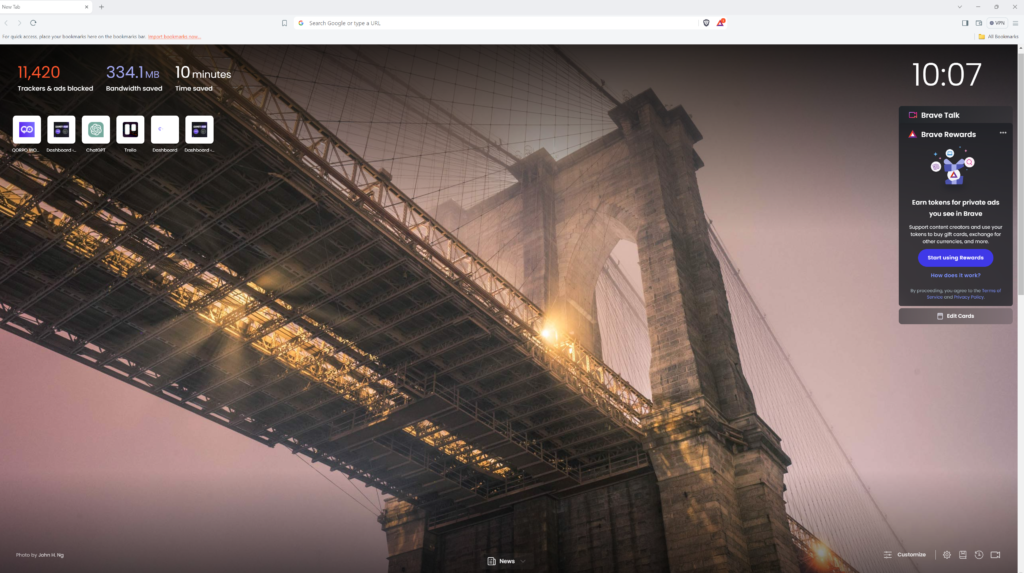
Task: Open bookmarks icon in bottom-right toolbar
Action: pyautogui.click(x=963, y=555)
